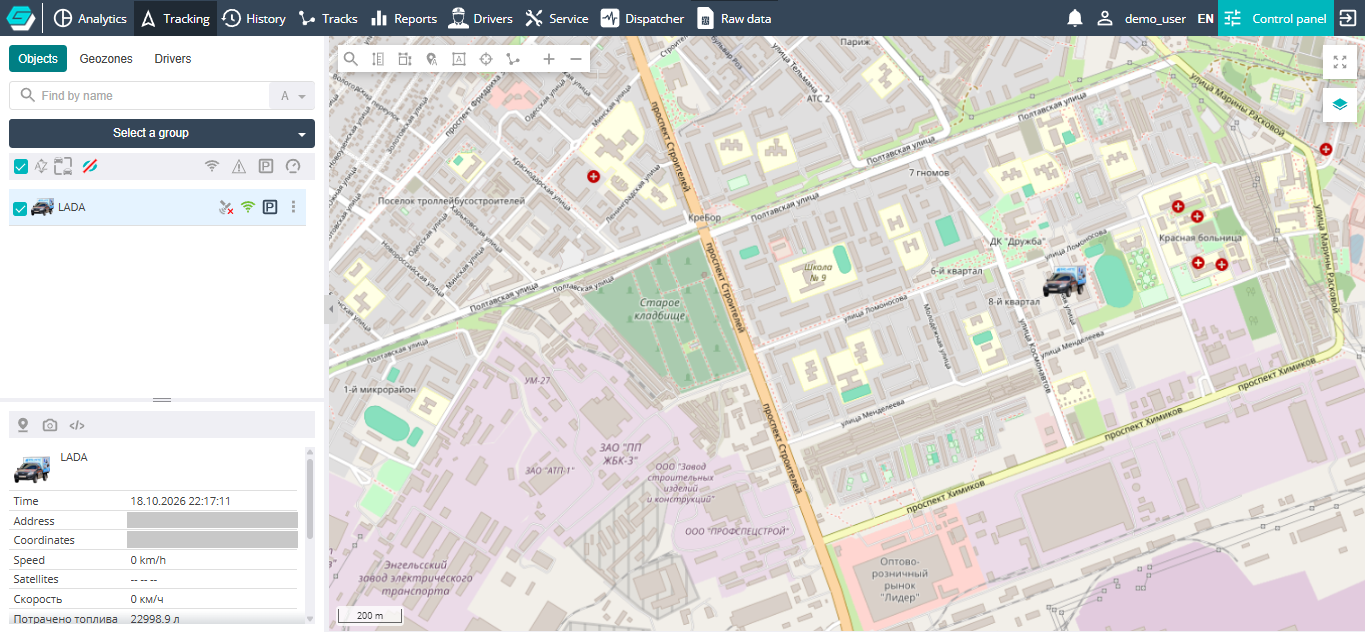Toggle the select-all objects checkbox
Viewport: 1365px width, 632px height.
tap(20, 166)
